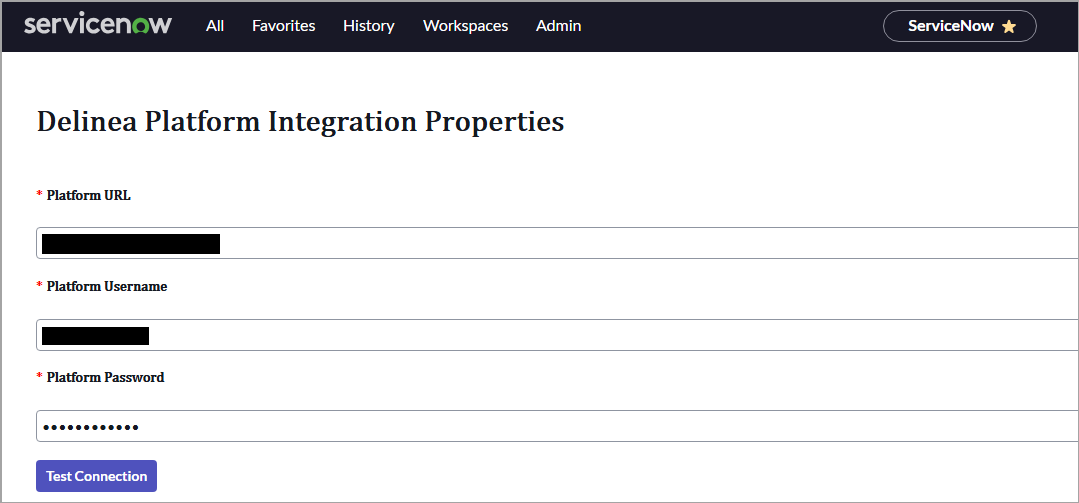This screenshot has height=503, width=1079.
Task: Open the Workspaces menu
Action: click(465, 26)
